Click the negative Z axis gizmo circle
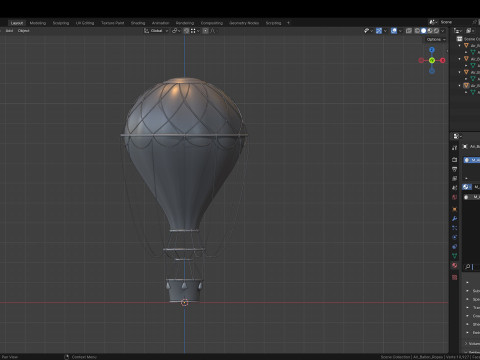The width and height of the screenshot is (480, 360). pos(432,71)
